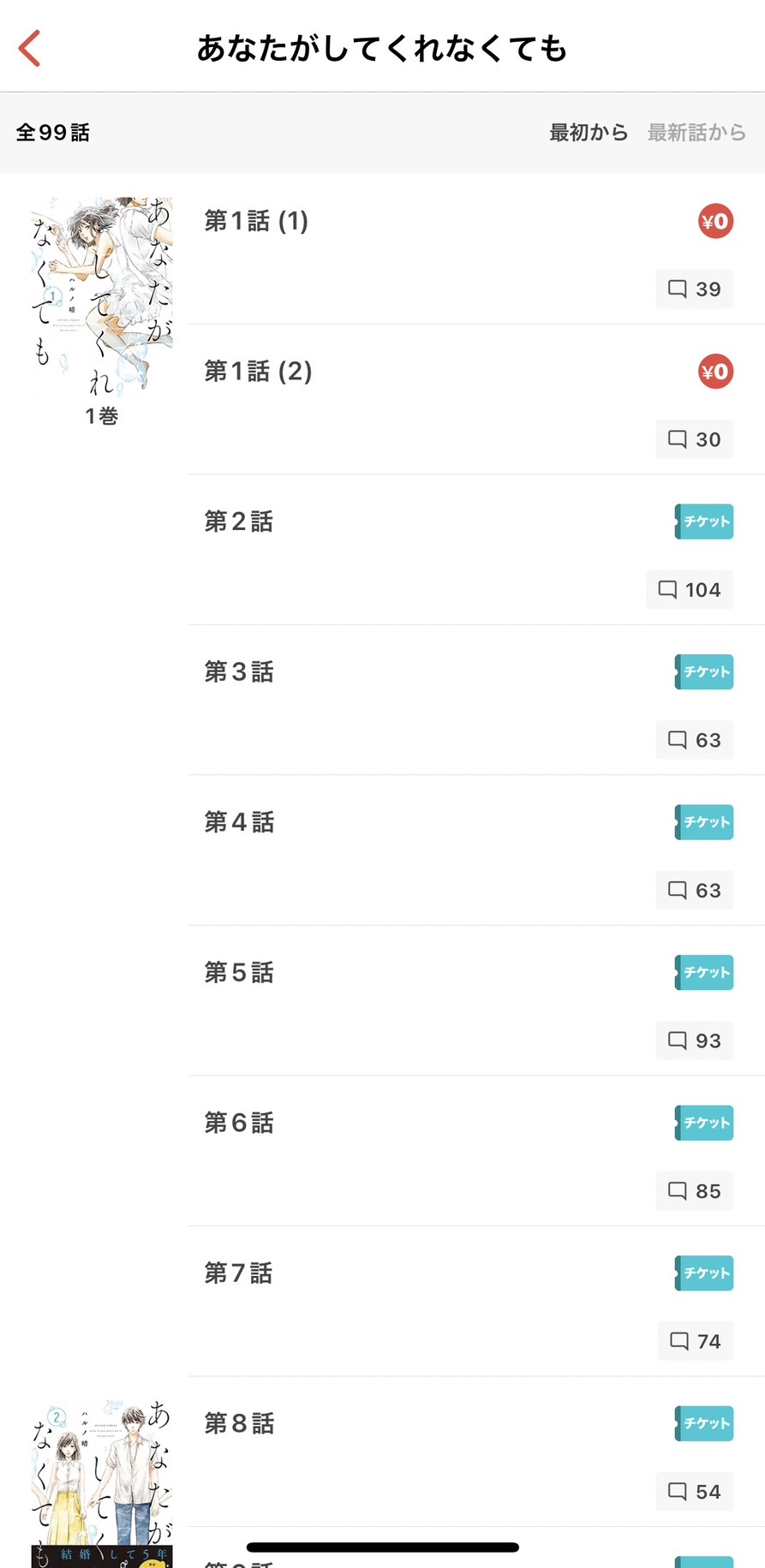Tap the red back arrow
Image resolution: width=765 pixels, height=1568 pixels.
[x=30, y=48]
